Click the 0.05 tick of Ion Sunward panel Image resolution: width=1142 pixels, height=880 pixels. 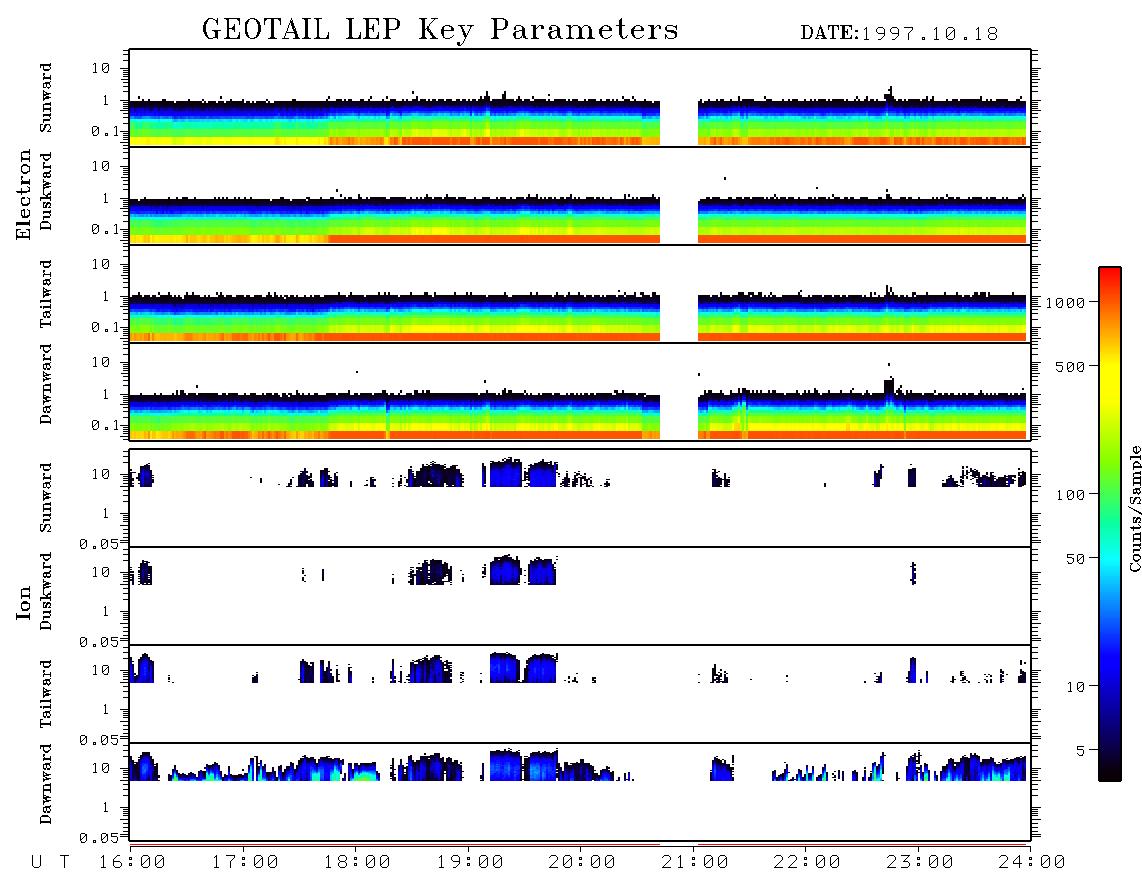click(x=100, y=544)
